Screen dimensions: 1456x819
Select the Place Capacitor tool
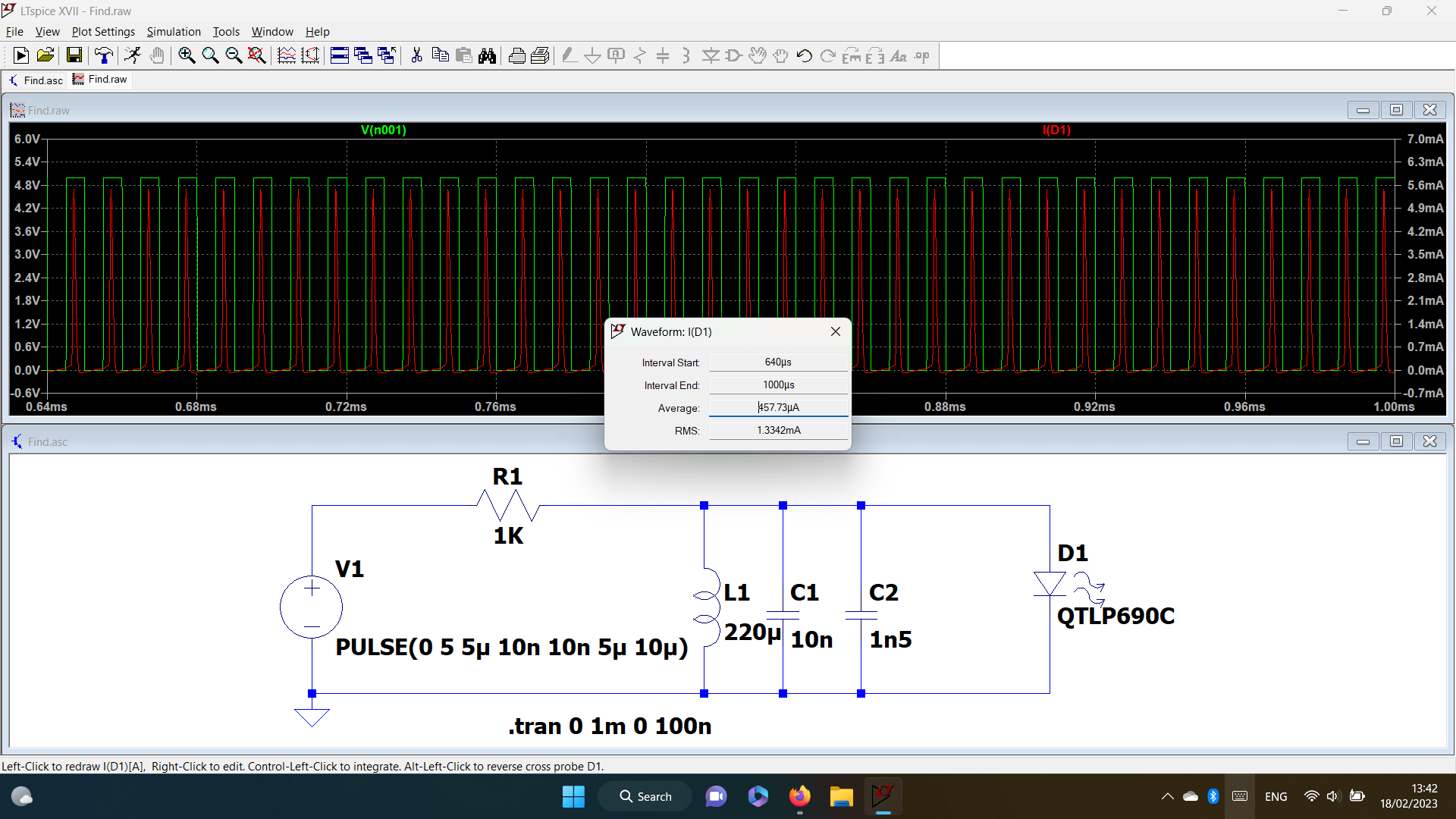663,55
